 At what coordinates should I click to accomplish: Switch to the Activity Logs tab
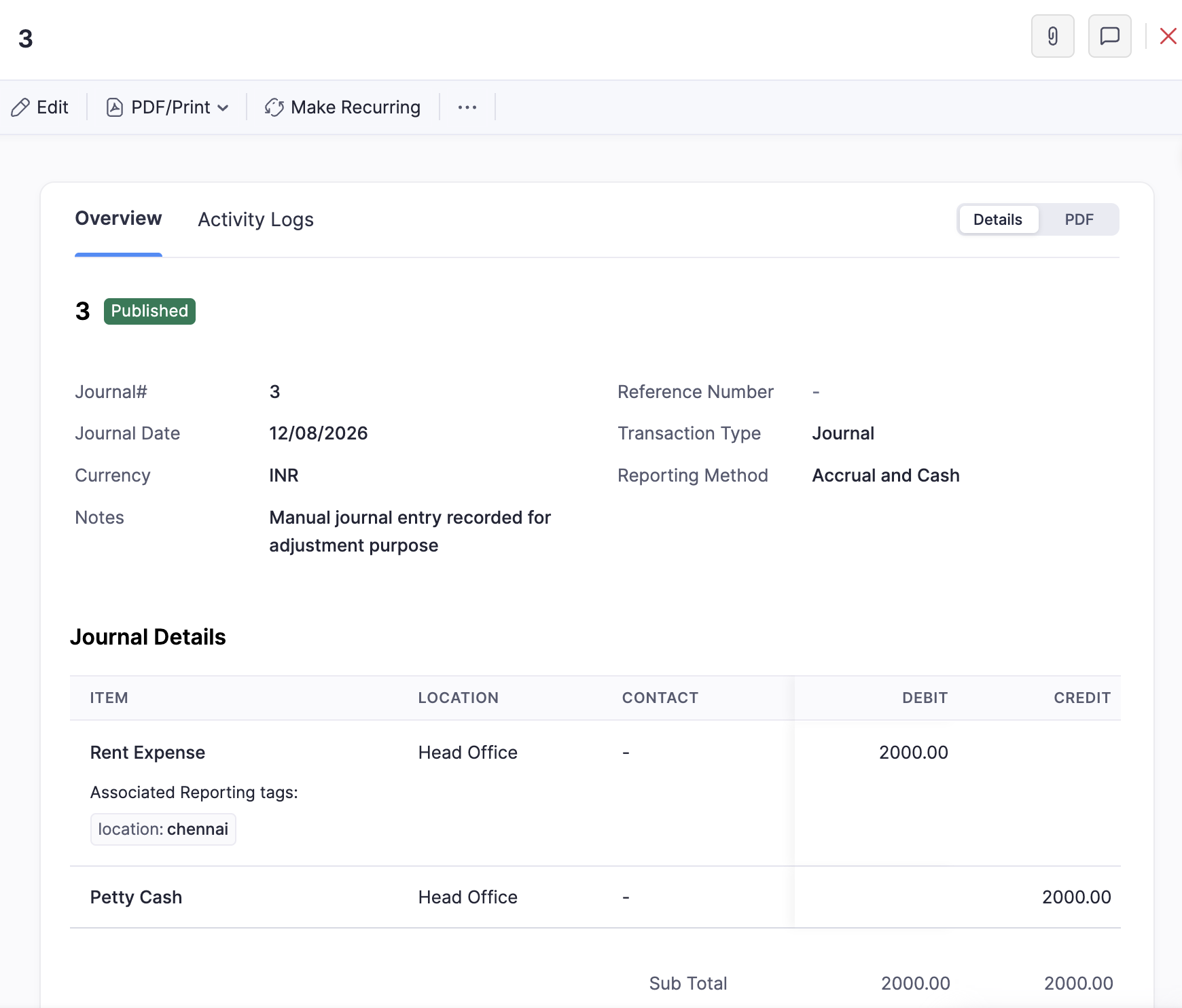(x=255, y=219)
